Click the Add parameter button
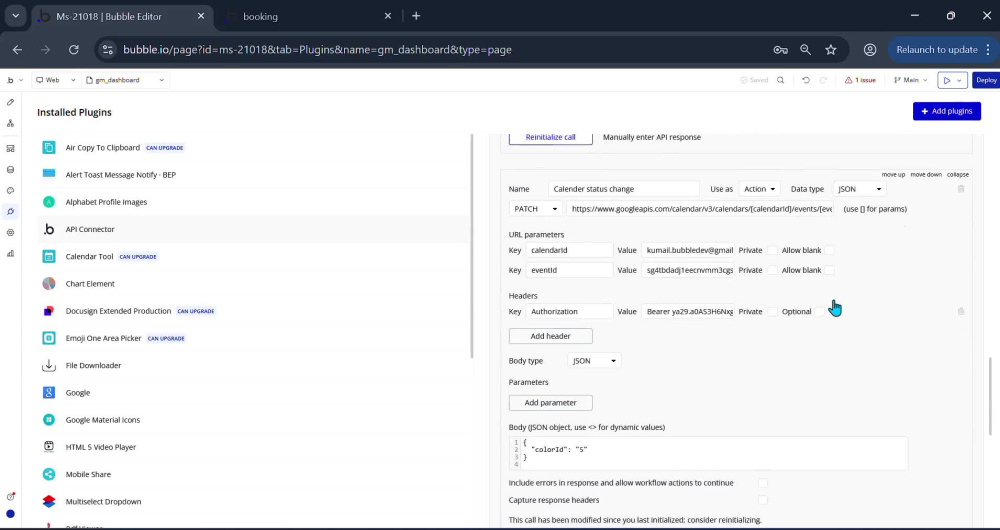 click(x=550, y=402)
